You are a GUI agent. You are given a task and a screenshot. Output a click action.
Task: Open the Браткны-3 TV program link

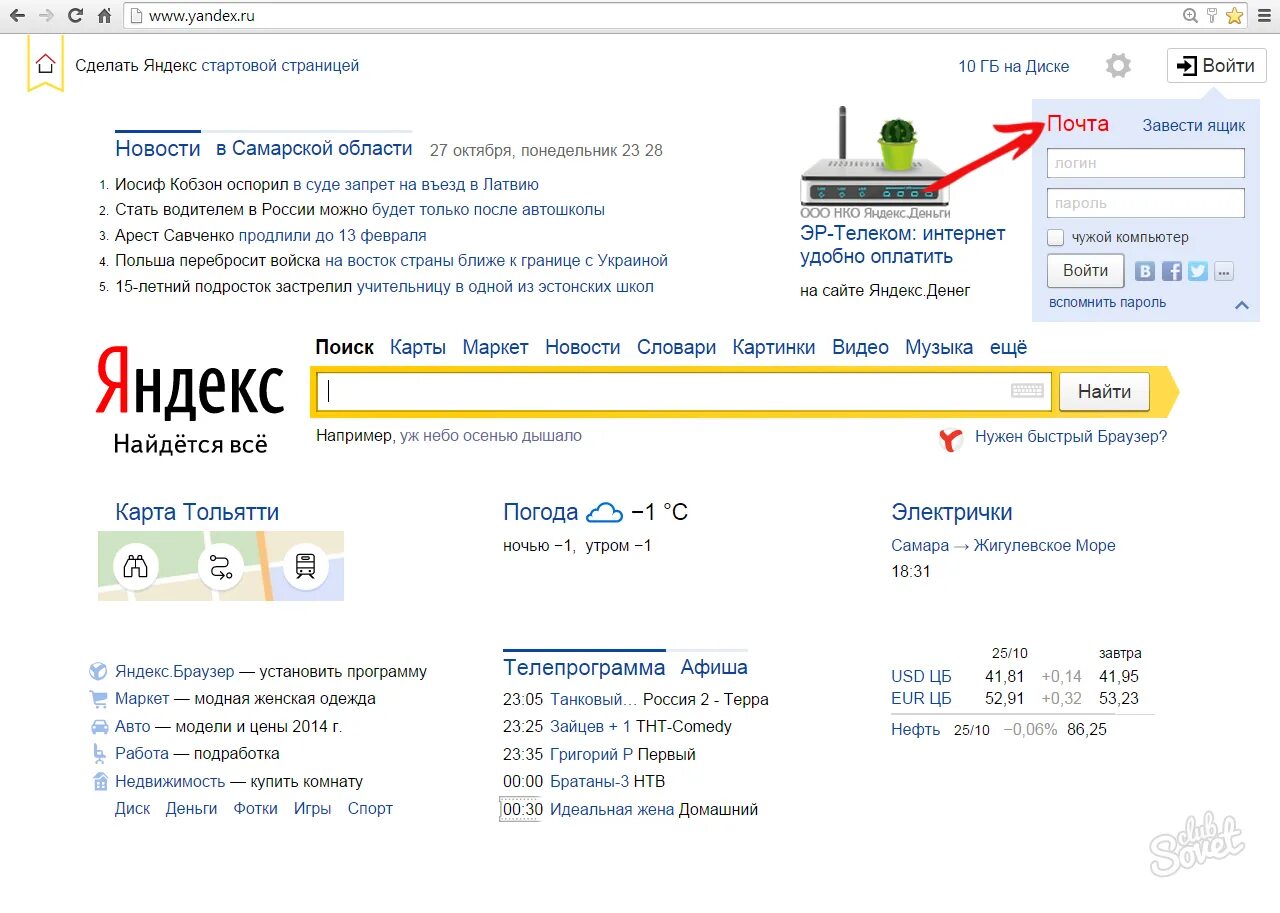[590, 782]
